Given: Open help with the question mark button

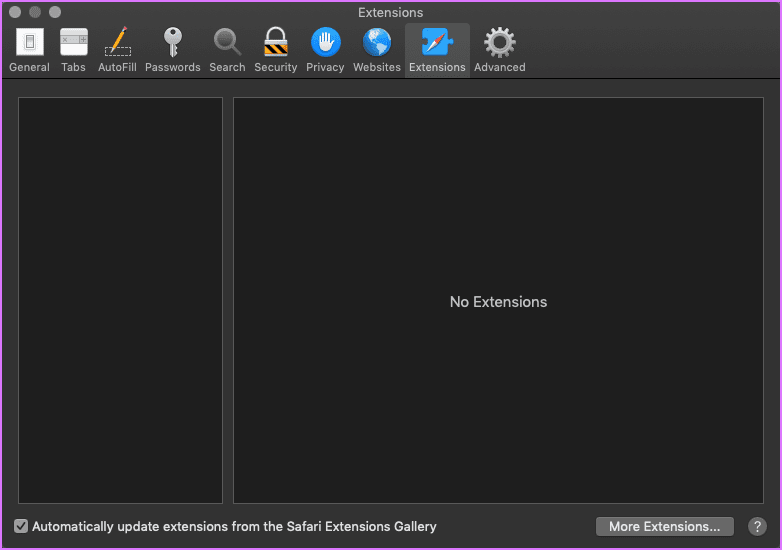Looking at the screenshot, I should [x=757, y=527].
